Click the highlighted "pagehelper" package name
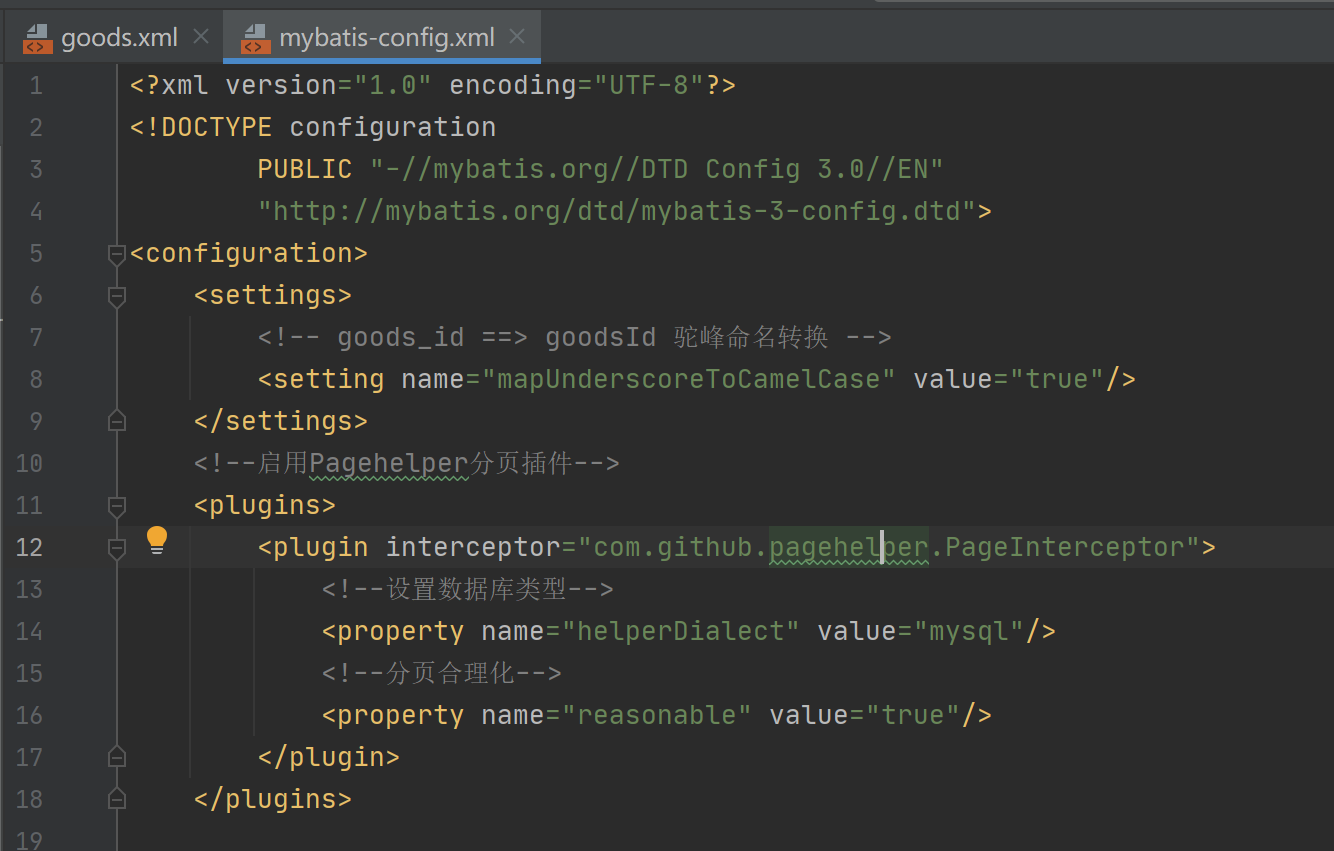Viewport: 1334px width, 851px height. click(x=848, y=548)
